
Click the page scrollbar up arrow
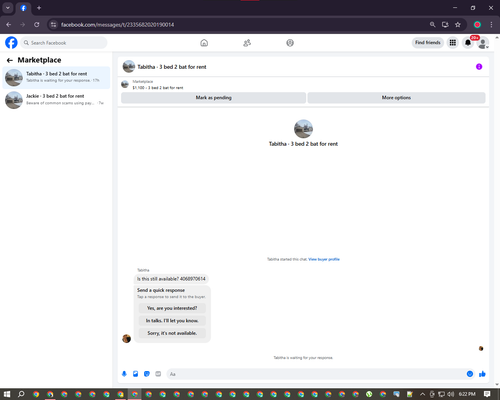(x=497, y=37)
